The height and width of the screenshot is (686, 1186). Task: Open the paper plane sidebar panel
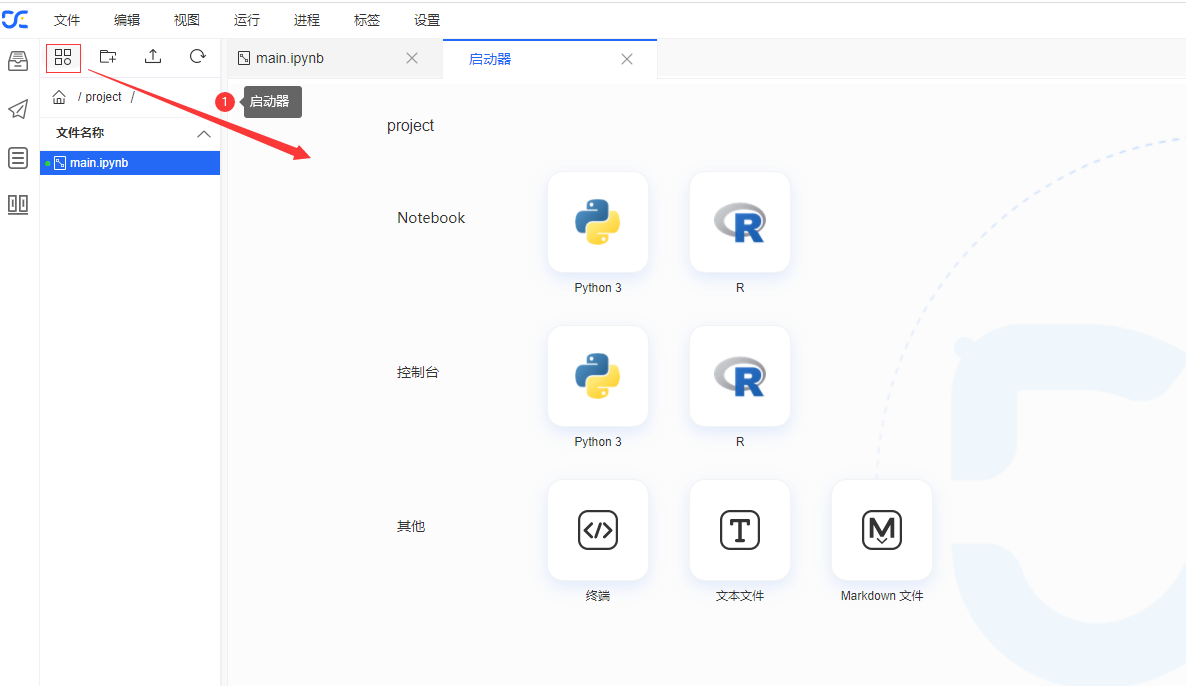pos(18,109)
